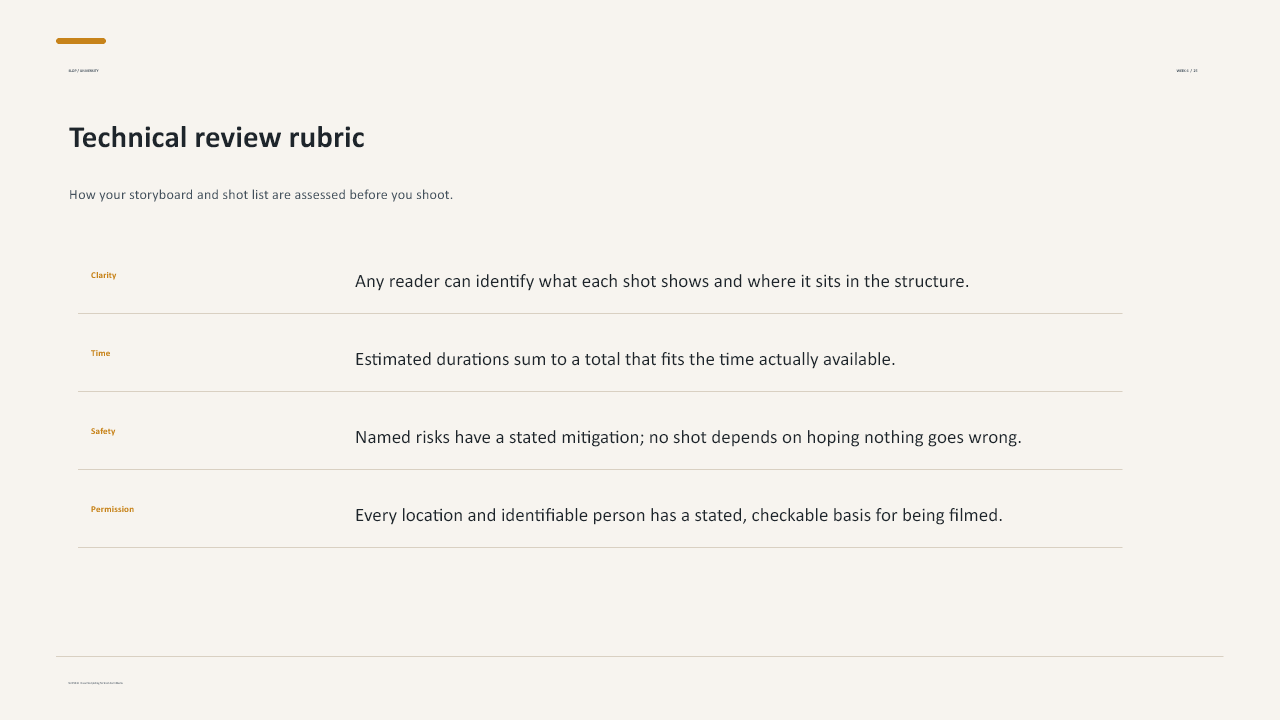This screenshot has height=720, width=1280.
Task: Click the divider line below the Permission row
Action: pos(600,547)
